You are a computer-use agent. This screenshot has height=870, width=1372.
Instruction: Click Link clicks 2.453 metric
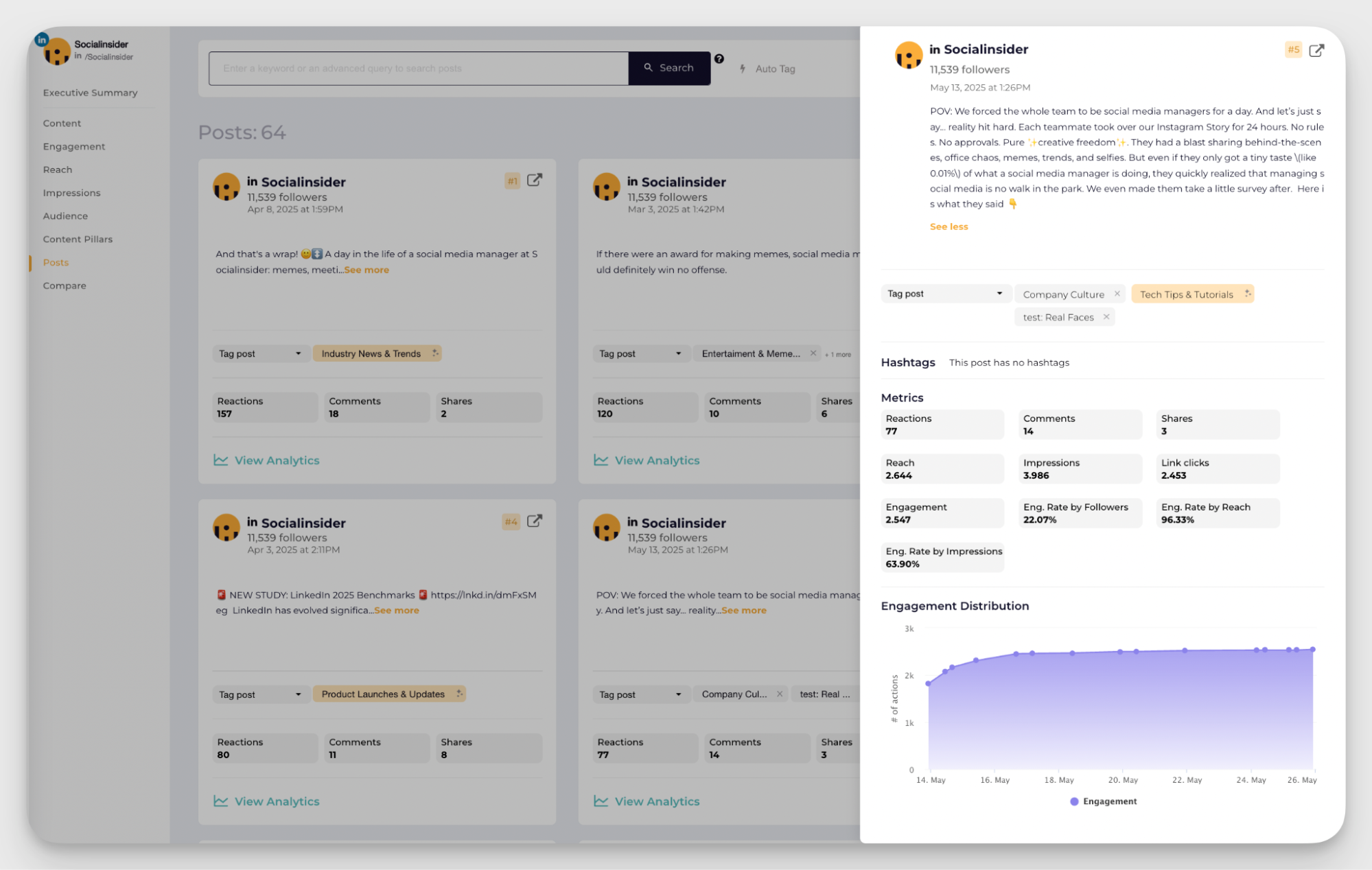1218,469
